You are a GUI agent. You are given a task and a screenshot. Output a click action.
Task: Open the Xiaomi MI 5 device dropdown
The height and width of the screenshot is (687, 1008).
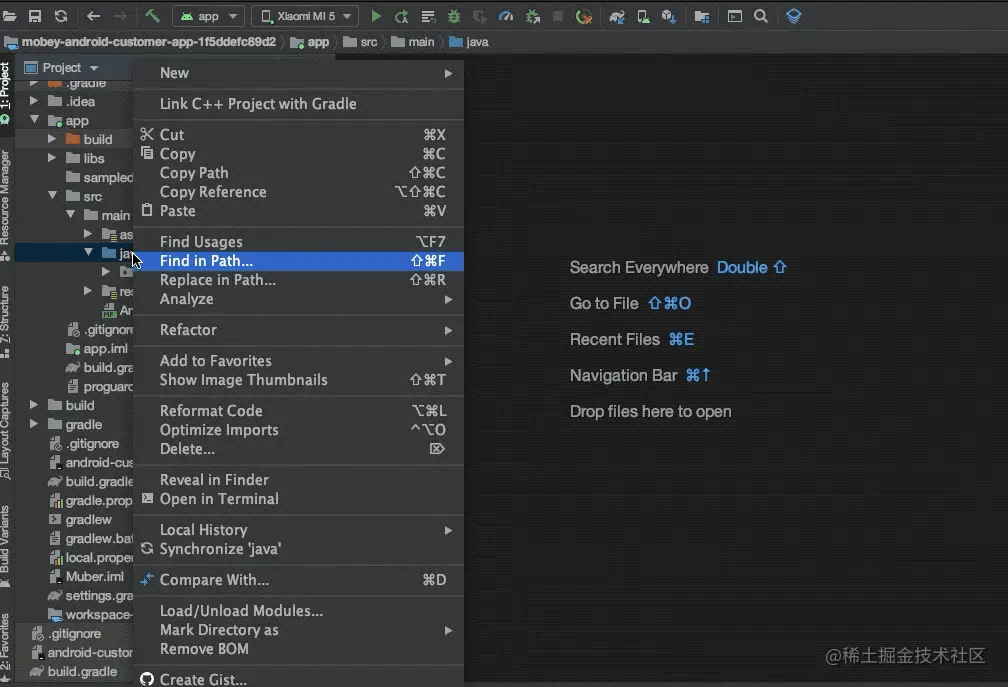305,15
